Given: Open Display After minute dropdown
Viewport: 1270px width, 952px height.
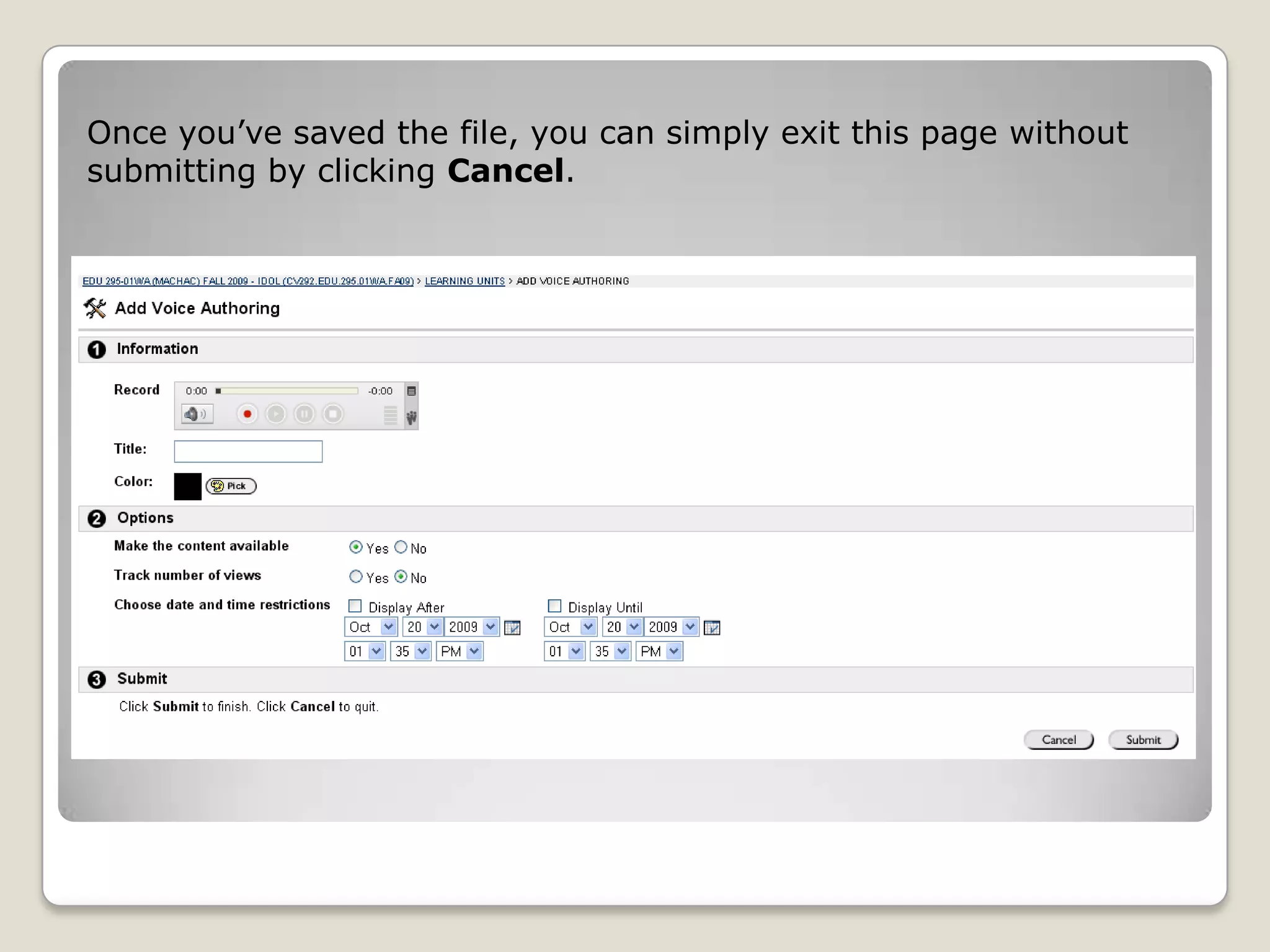Looking at the screenshot, I should point(411,651).
